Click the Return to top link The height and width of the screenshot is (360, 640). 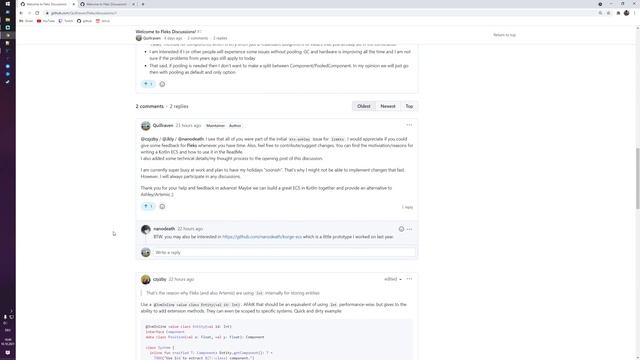pyautogui.click(x=504, y=35)
